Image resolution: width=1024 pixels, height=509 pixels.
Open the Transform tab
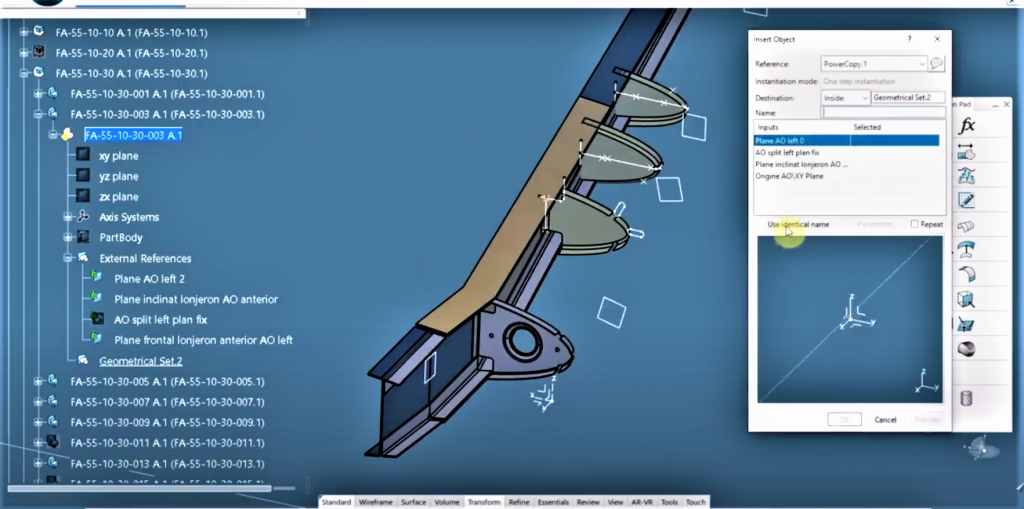click(484, 502)
